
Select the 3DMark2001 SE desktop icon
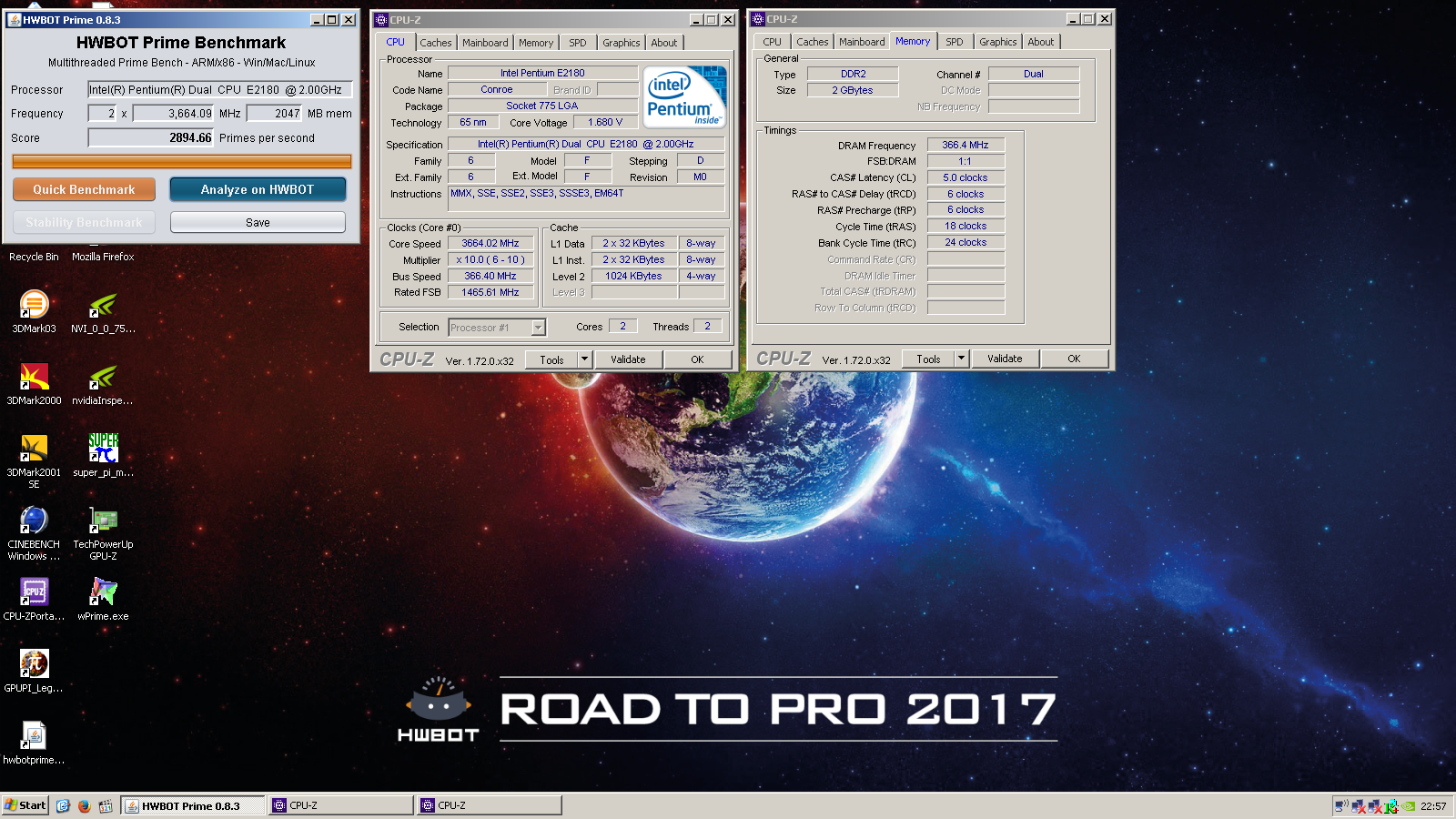pyautogui.click(x=34, y=460)
